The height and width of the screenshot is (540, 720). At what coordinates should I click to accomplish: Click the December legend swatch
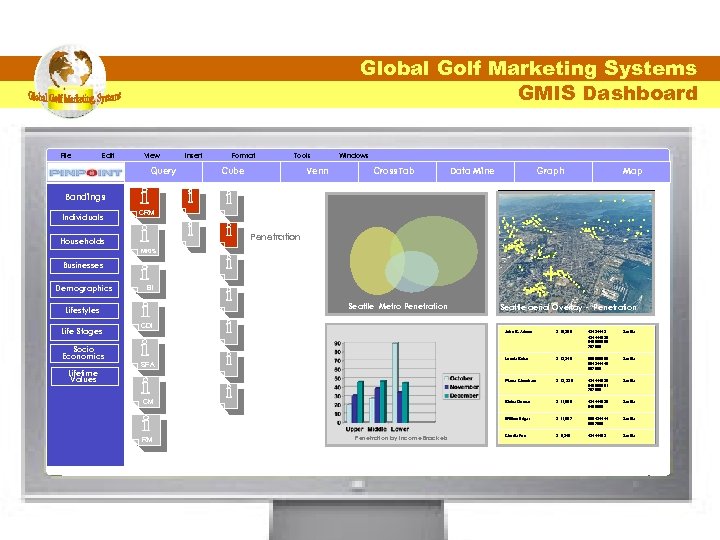point(446,396)
